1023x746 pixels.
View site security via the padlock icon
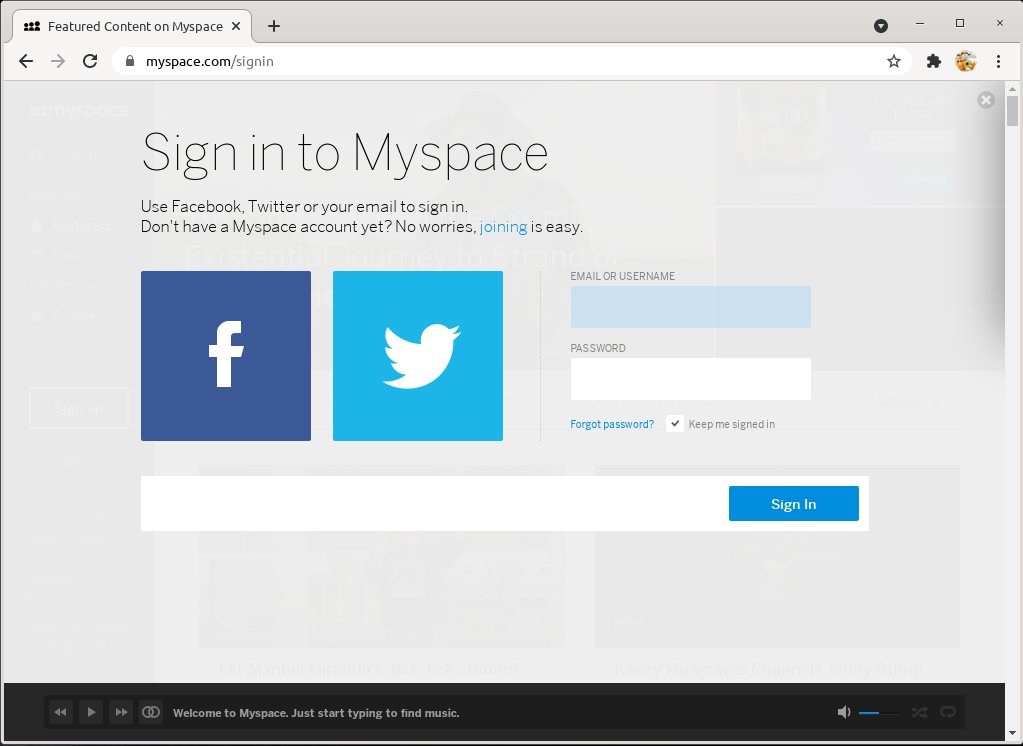(130, 61)
